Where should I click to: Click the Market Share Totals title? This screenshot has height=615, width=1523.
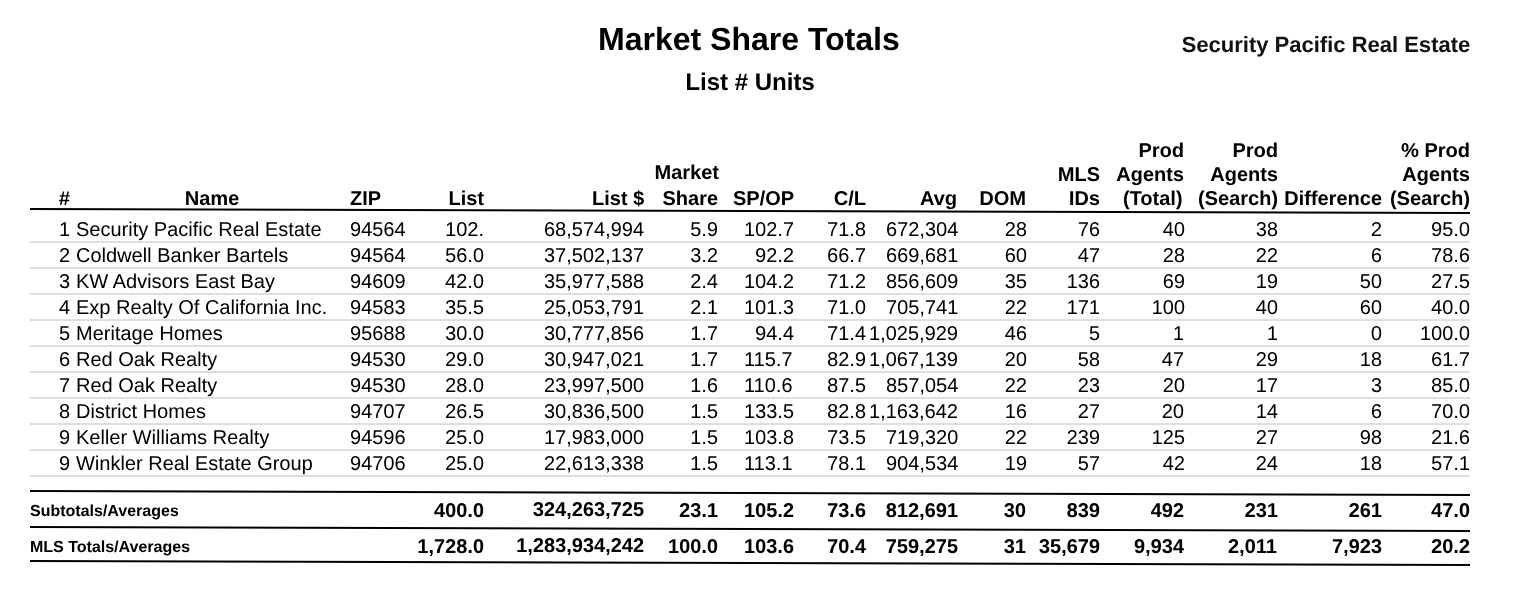click(x=749, y=40)
